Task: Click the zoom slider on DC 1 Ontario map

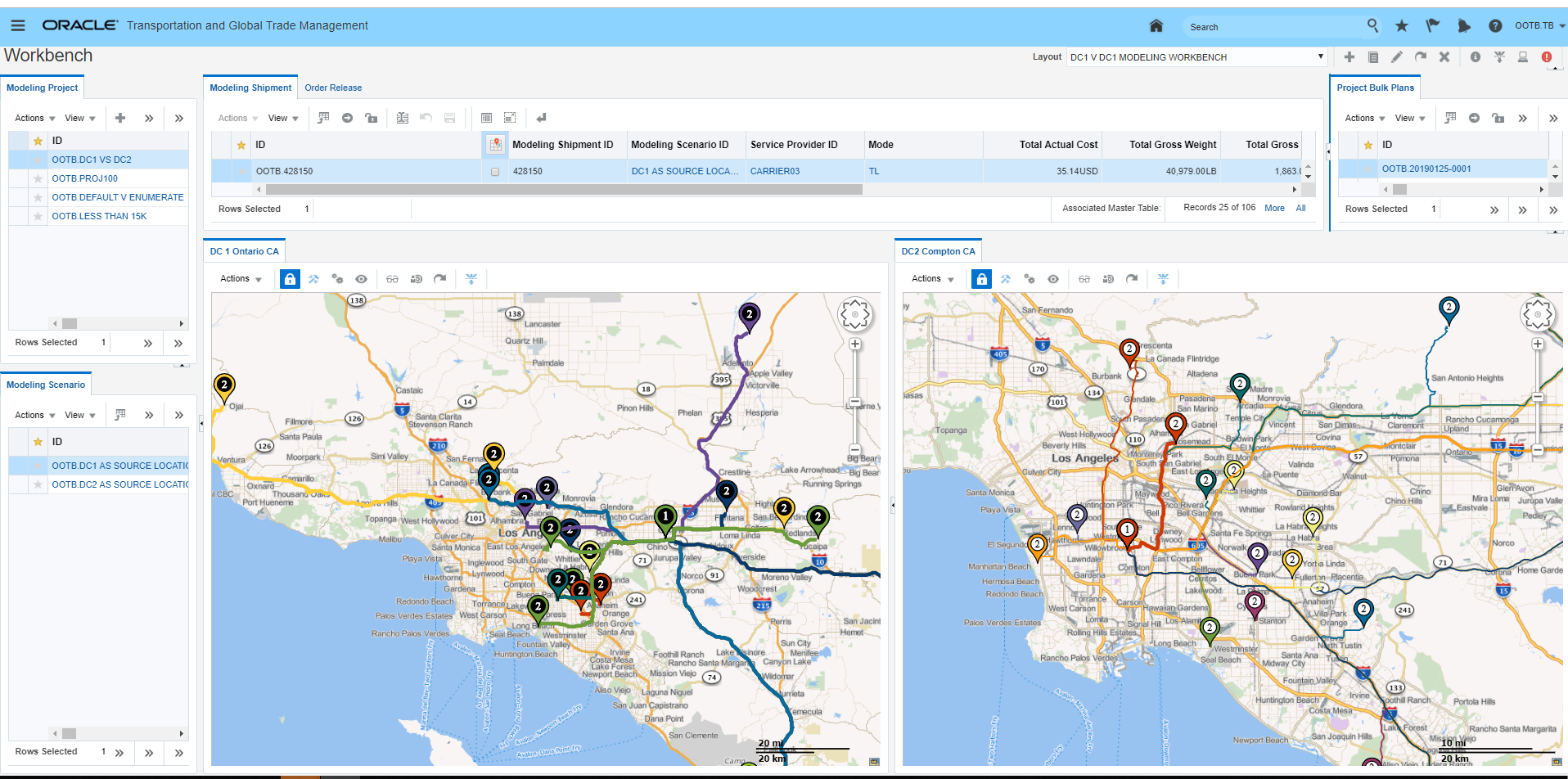Action: click(x=855, y=402)
